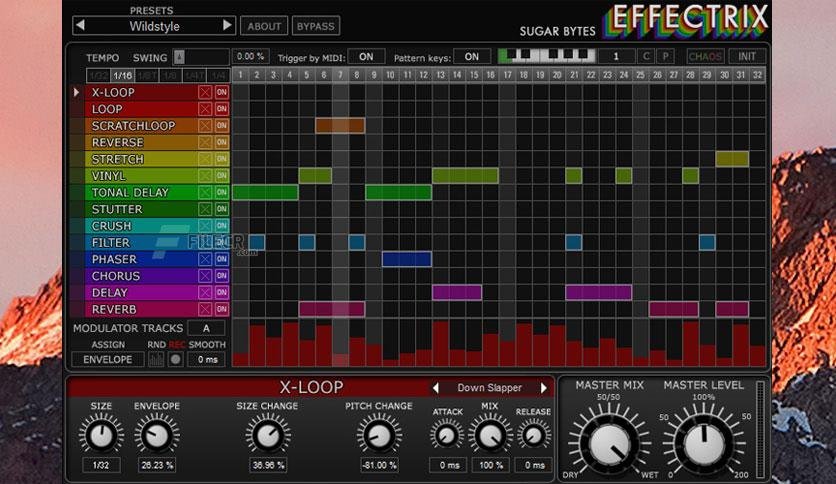Viewport: 836px width, 484px height.
Task: Select next X-LOOP effect preset arrow
Action: tap(544, 388)
